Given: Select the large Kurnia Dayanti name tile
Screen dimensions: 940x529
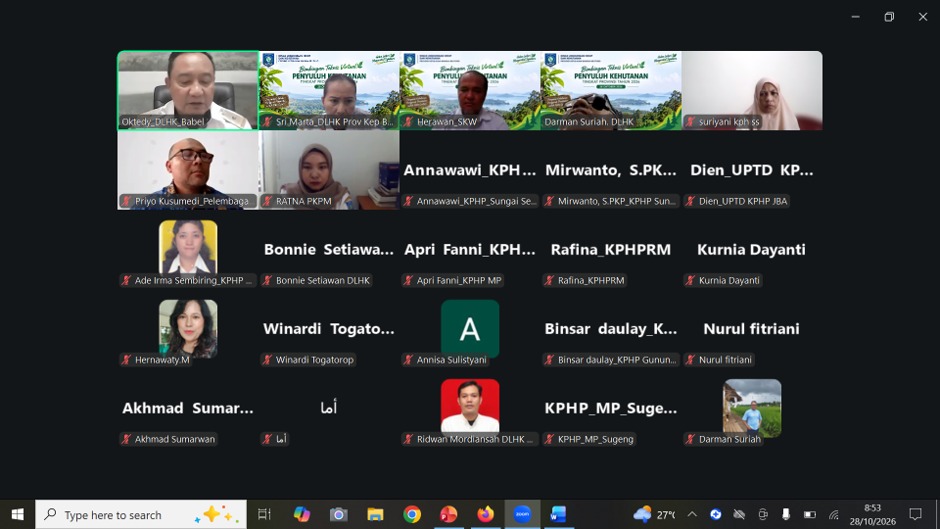Looking at the screenshot, I should click(x=752, y=250).
